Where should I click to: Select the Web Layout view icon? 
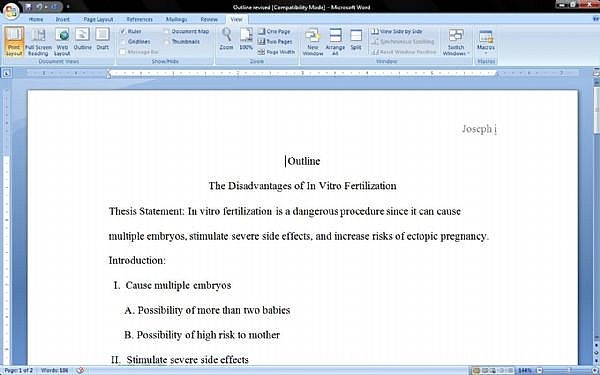62,42
